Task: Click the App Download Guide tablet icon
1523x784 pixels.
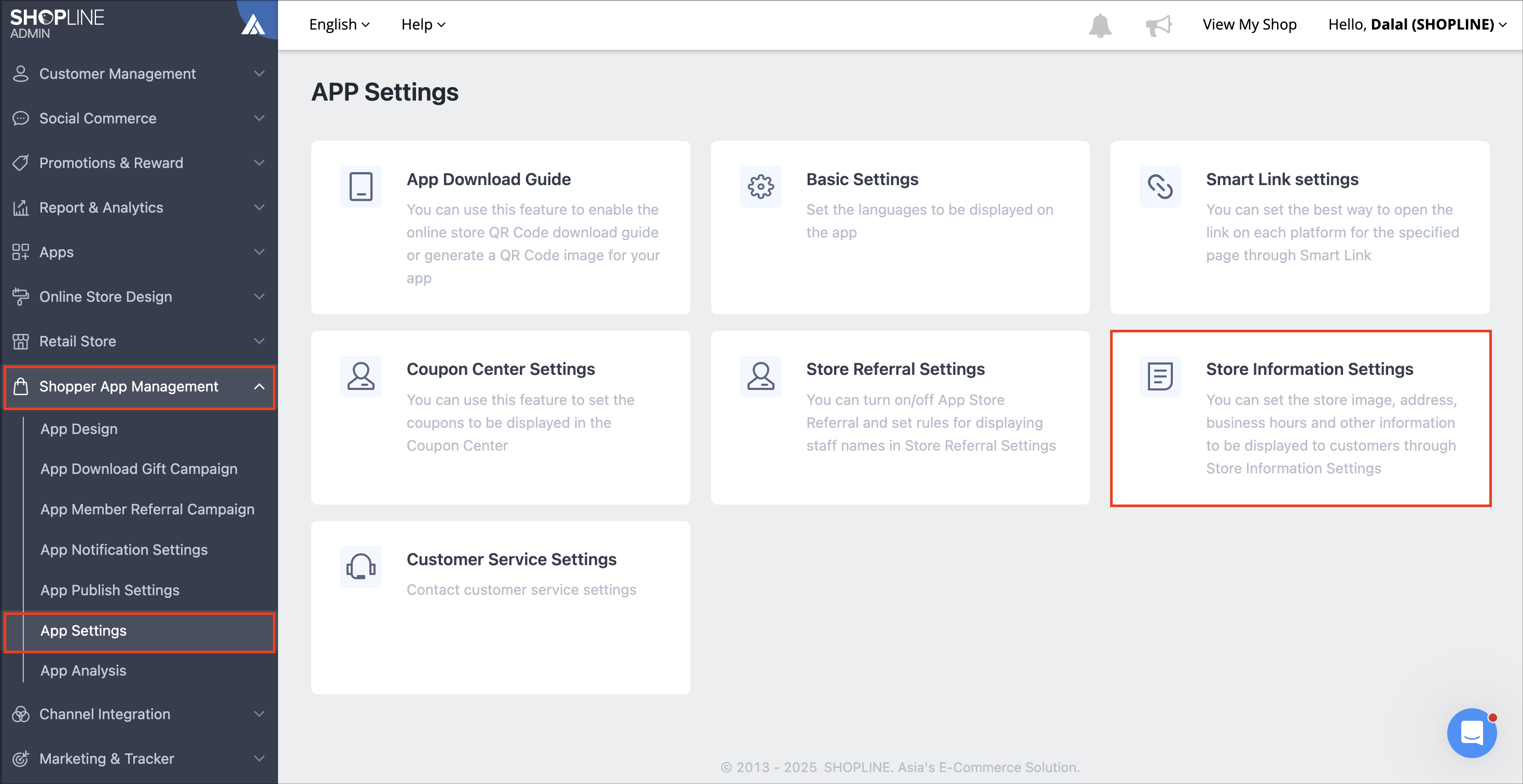Action: (x=361, y=187)
